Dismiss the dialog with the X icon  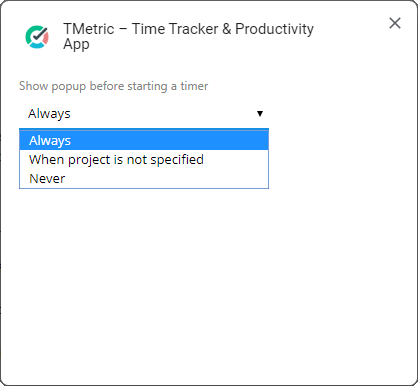(395, 23)
